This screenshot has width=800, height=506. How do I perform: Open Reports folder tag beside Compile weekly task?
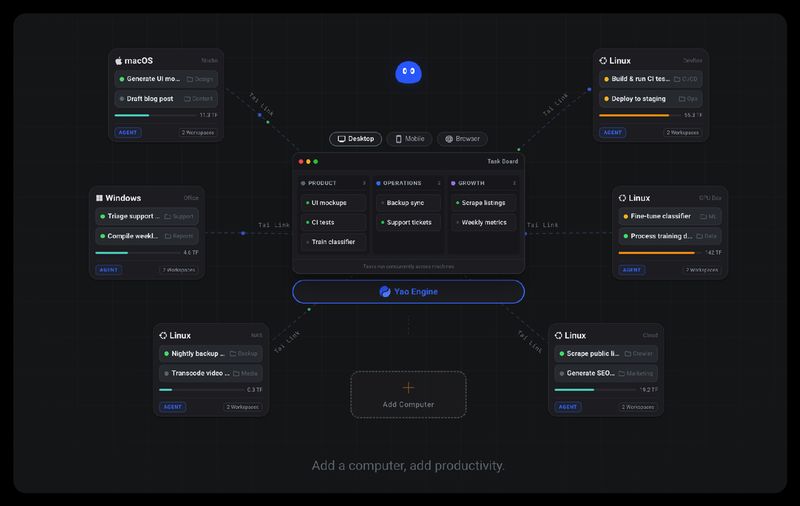tap(179, 236)
